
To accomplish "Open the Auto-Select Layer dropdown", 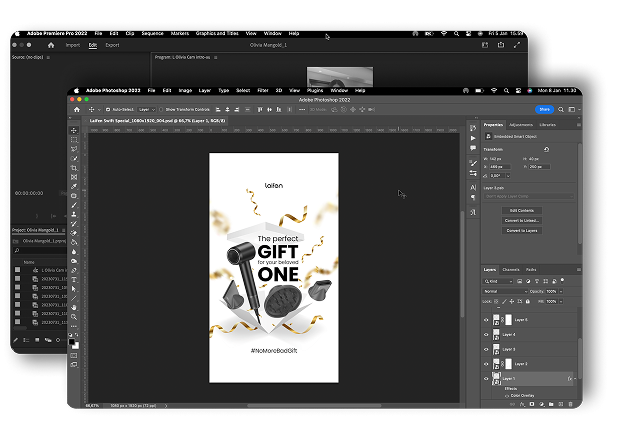I will click(147, 109).
